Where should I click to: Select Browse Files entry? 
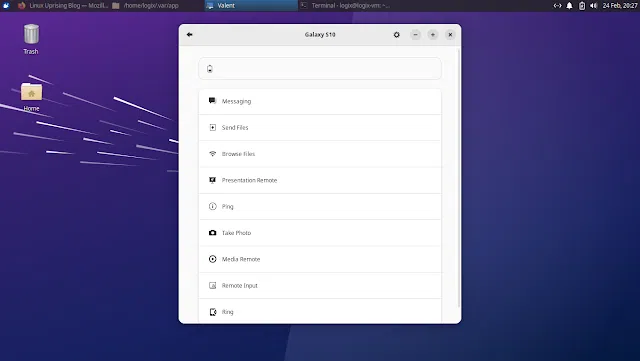click(x=320, y=154)
